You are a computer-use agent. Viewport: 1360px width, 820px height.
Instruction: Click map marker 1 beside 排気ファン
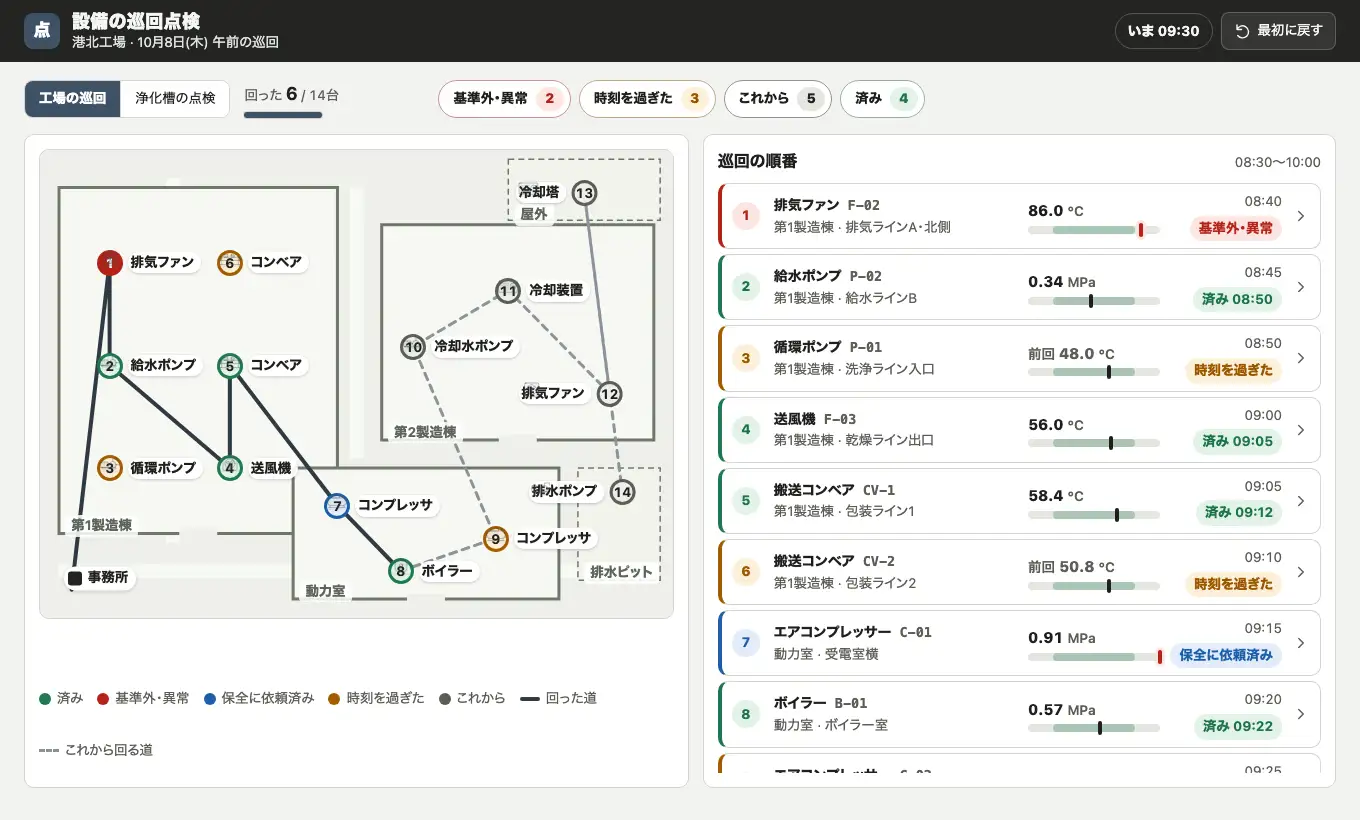point(110,263)
